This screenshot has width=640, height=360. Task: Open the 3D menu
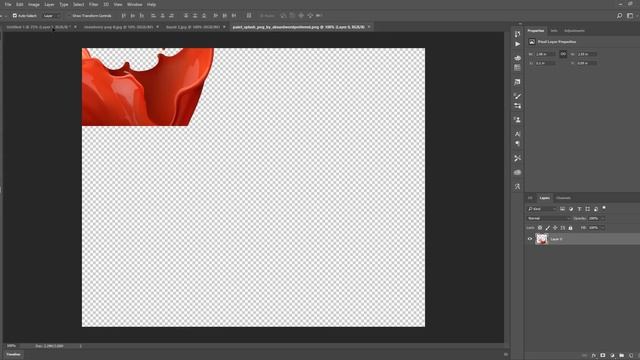(x=106, y=4)
